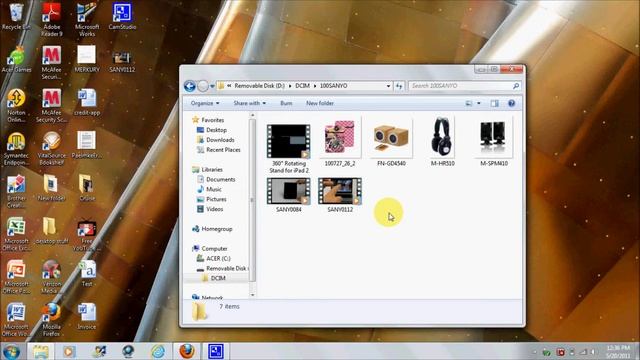
Task: Open Verizon Media desktop icon
Action: pos(51,277)
